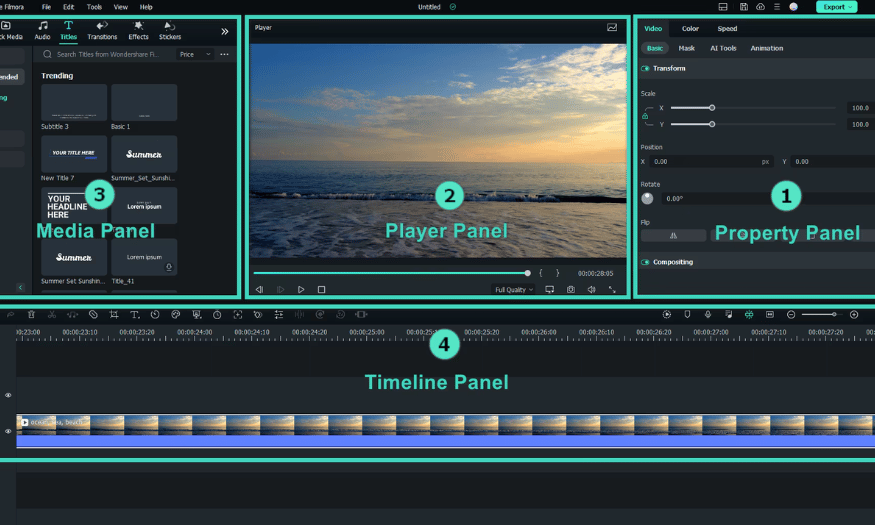This screenshot has height=525, width=875.
Task: Open the Help menu
Action: pos(146,7)
